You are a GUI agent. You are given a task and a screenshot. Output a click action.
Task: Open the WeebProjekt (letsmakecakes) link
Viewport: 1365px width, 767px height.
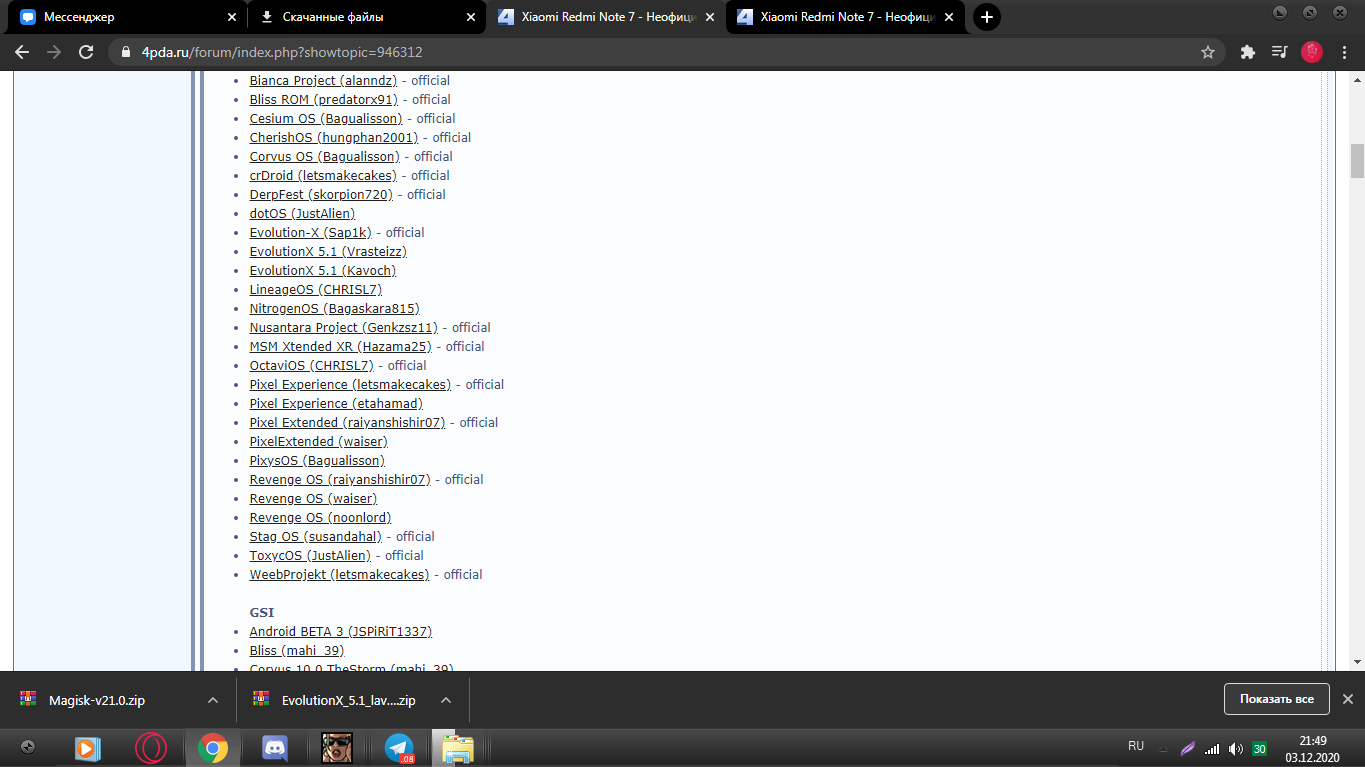click(x=339, y=575)
